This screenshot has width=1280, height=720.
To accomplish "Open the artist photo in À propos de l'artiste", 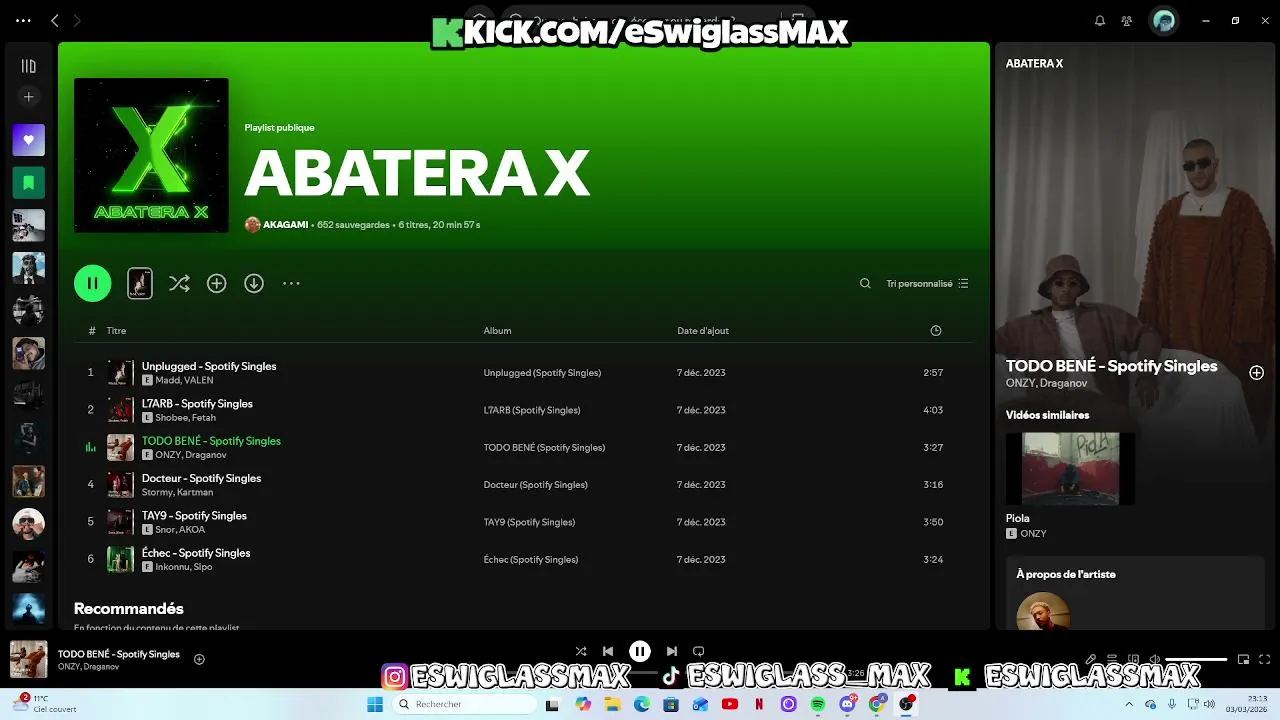I will [1043, 612].
